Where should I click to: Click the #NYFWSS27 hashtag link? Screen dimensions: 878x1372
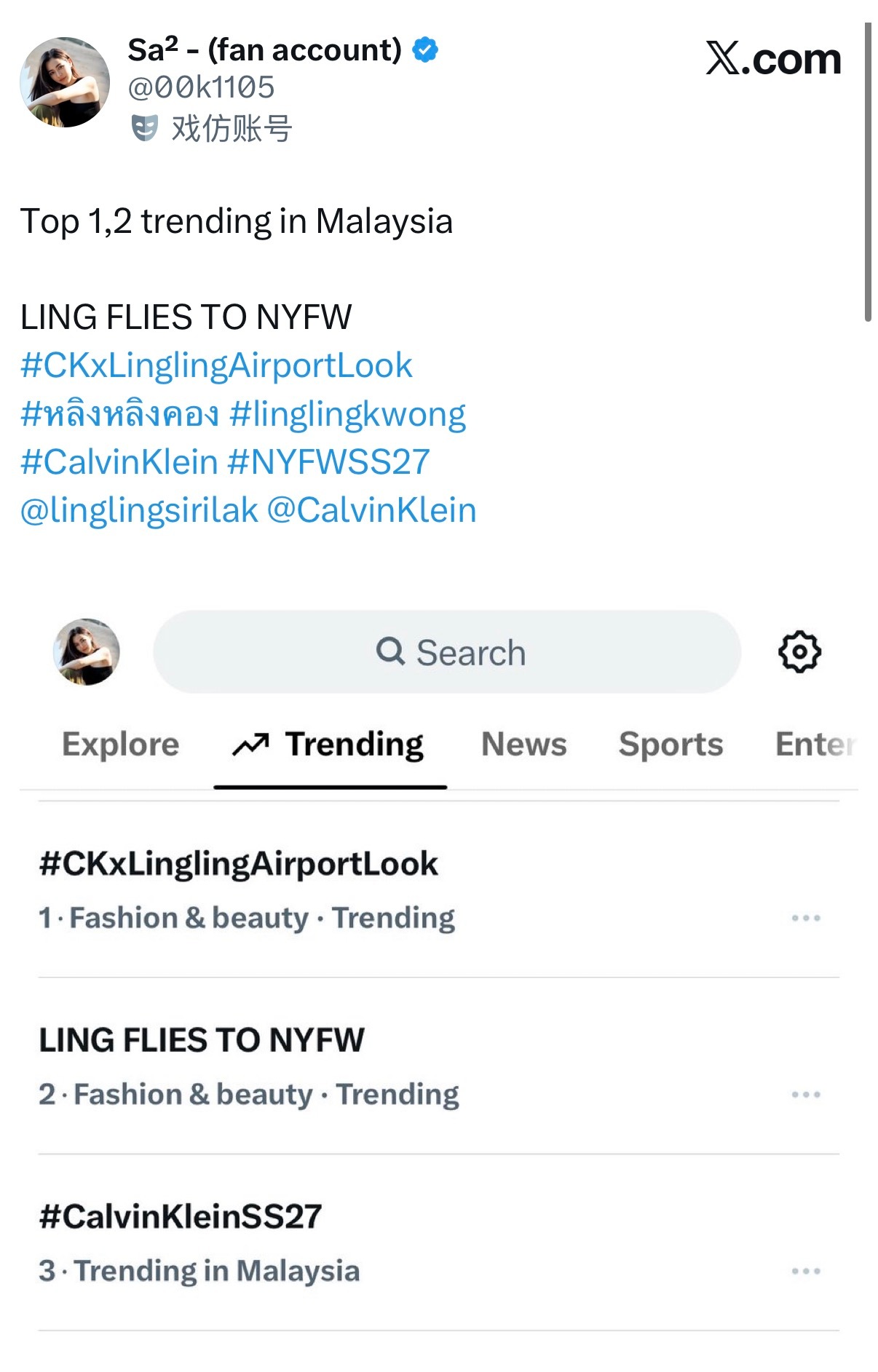click(329, 462)
